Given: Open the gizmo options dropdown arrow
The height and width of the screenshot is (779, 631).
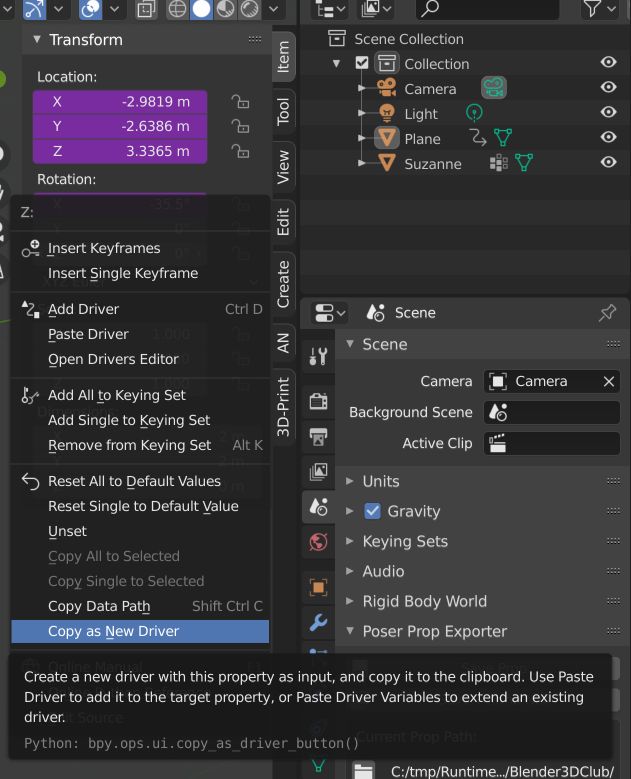Looking at the screenshot, I should (x=59, y=8).
